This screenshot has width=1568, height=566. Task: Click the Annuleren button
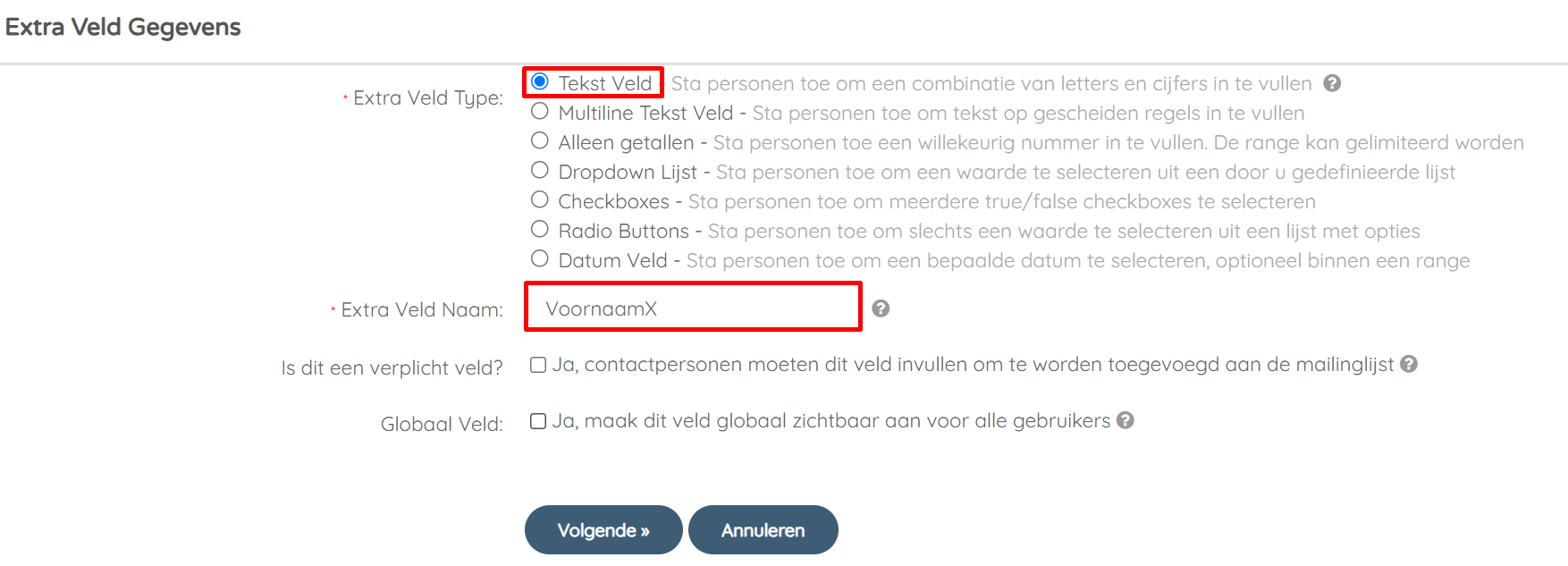763,530
